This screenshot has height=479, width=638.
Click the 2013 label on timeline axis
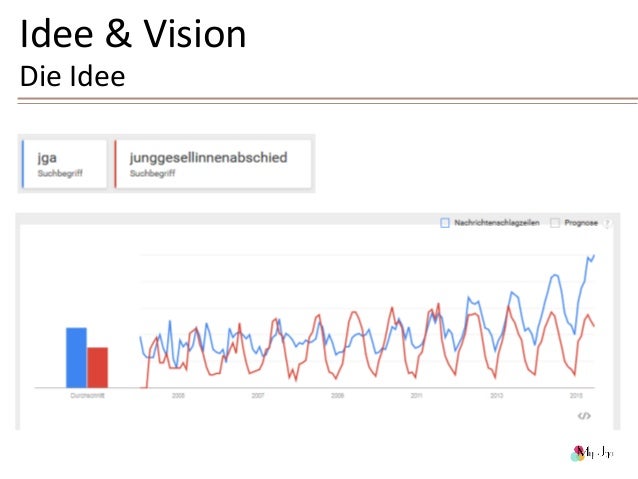coord(496,395)
